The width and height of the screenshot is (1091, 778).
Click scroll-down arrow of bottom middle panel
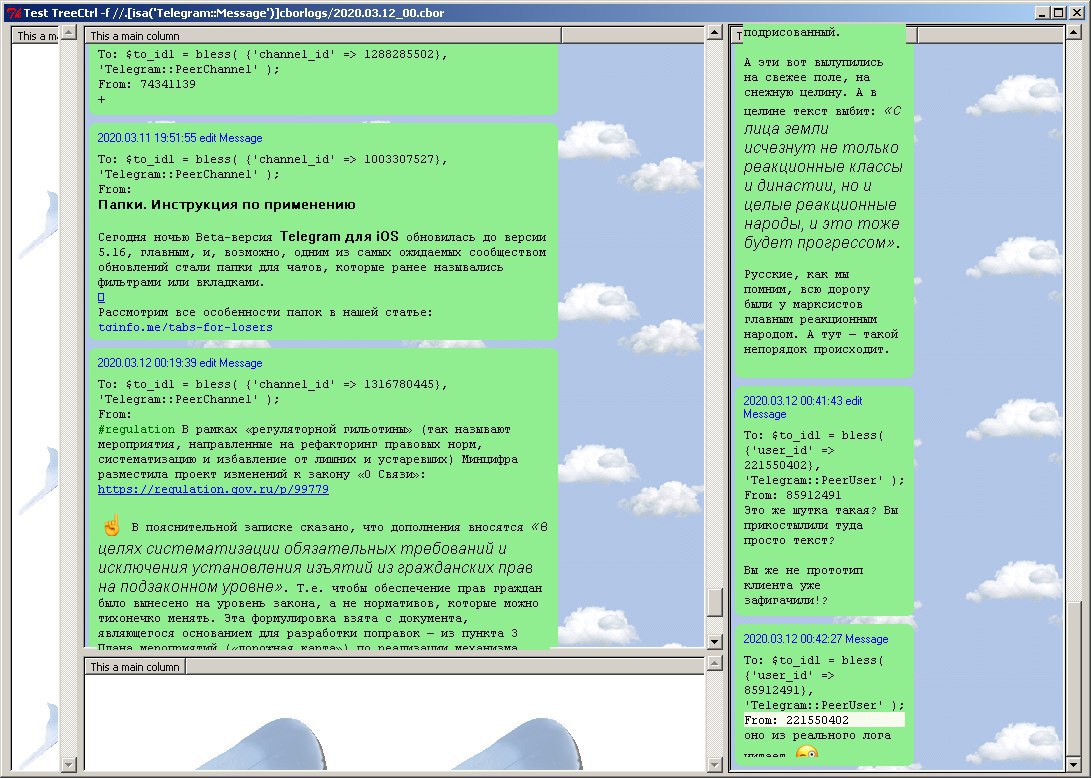715,764
